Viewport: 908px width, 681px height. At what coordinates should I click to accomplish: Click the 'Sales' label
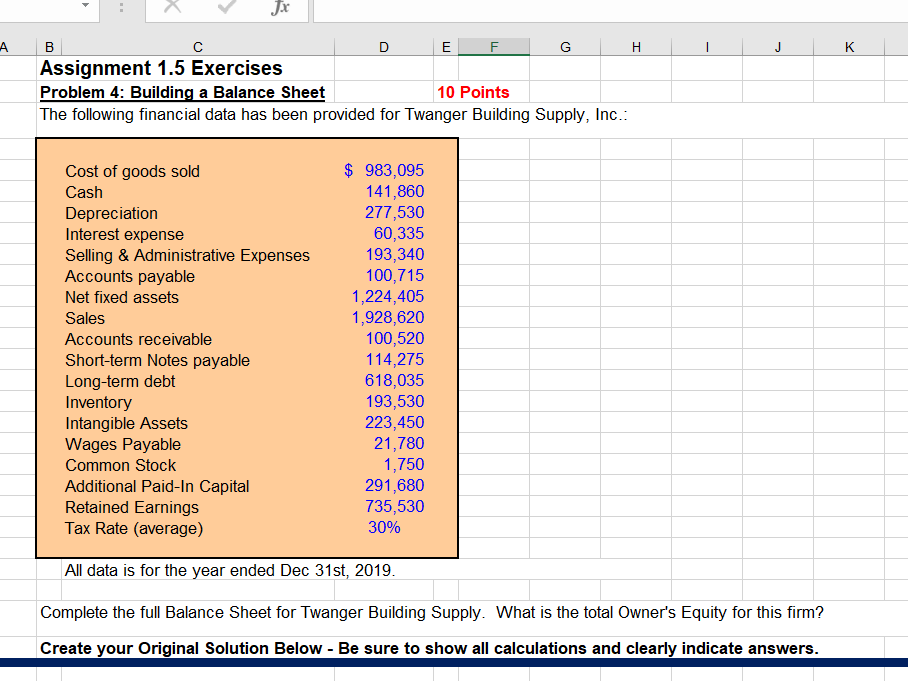tap(85, 318)
